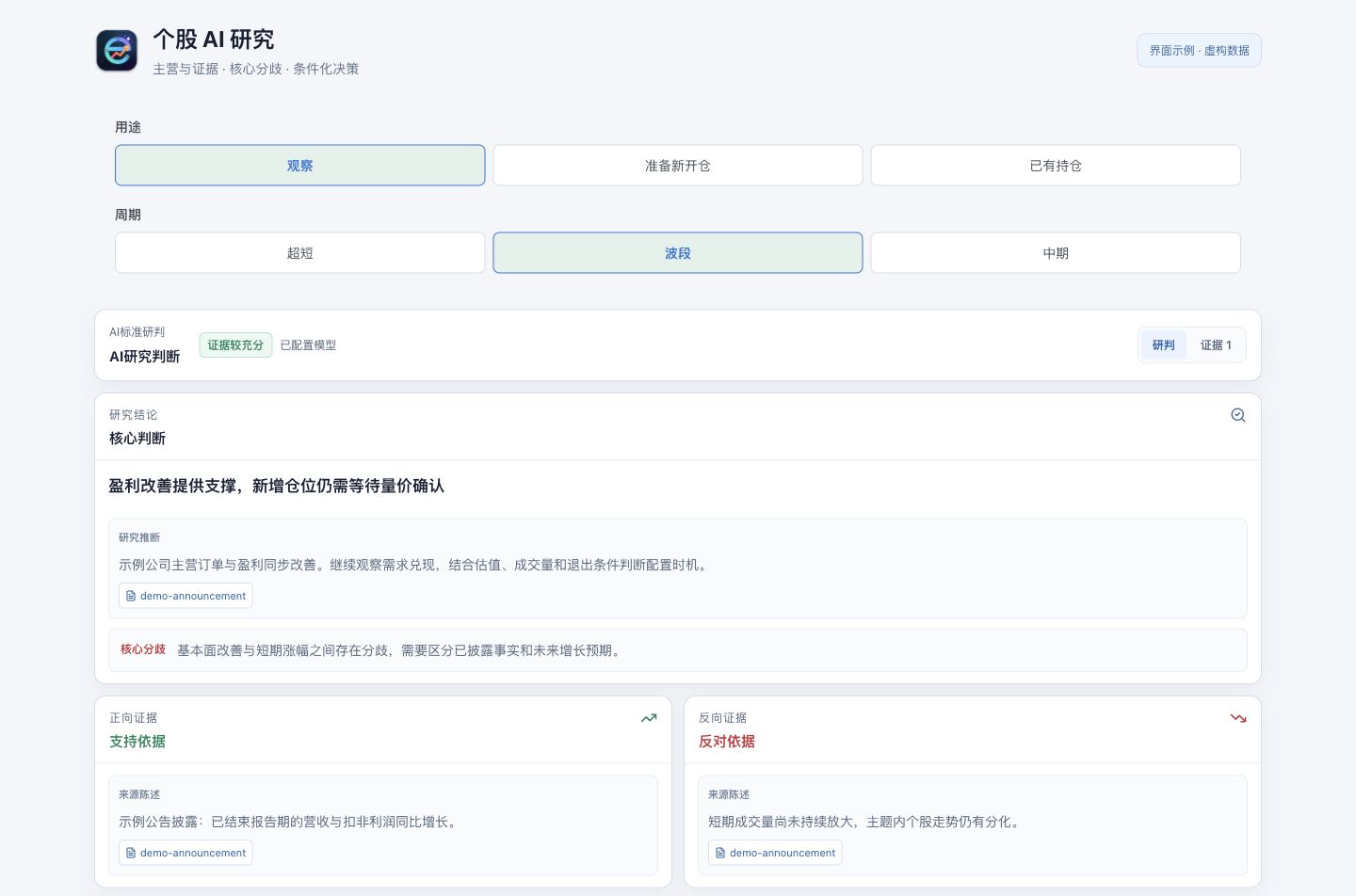
Task: Click the 个股 AI 研究 app logo
Action: (x=117, y=51)
